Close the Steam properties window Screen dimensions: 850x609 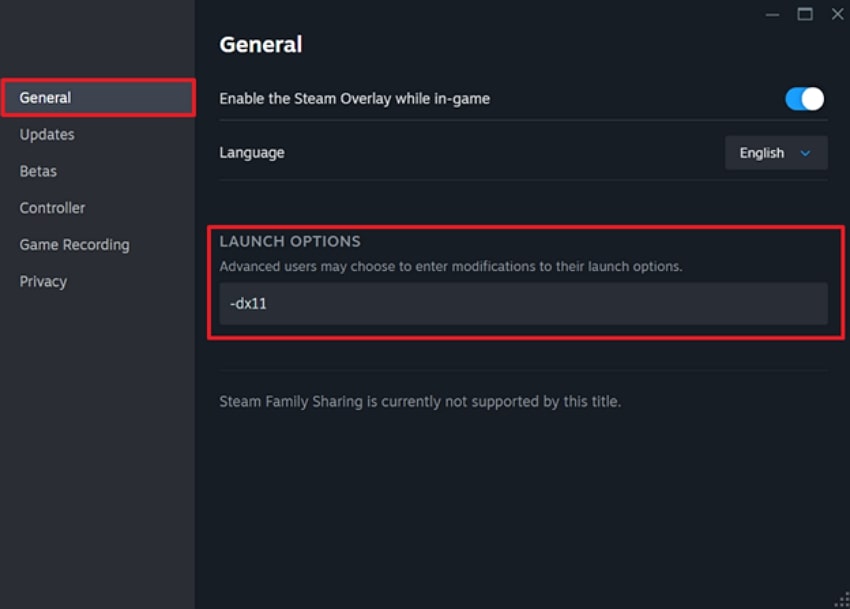coord(837,14)
